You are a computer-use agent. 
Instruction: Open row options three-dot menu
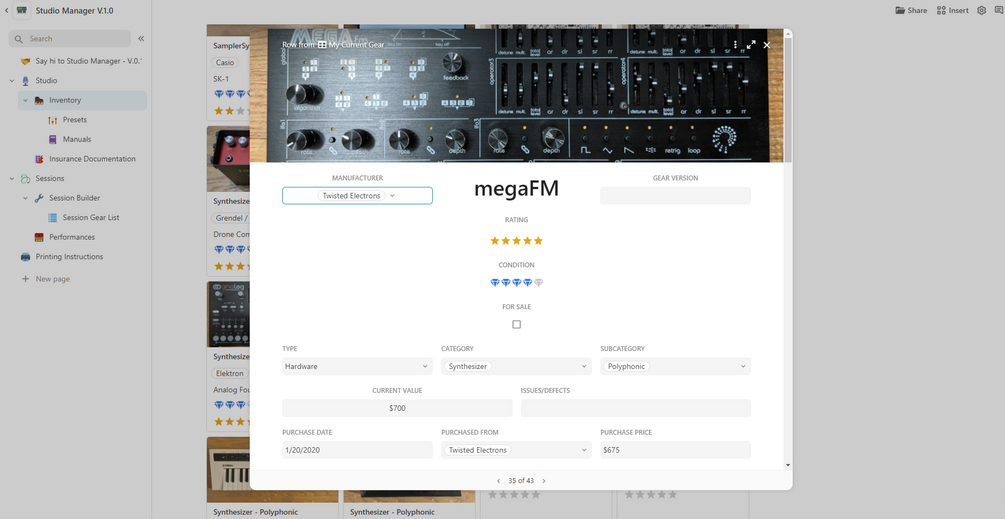[735, 45]
